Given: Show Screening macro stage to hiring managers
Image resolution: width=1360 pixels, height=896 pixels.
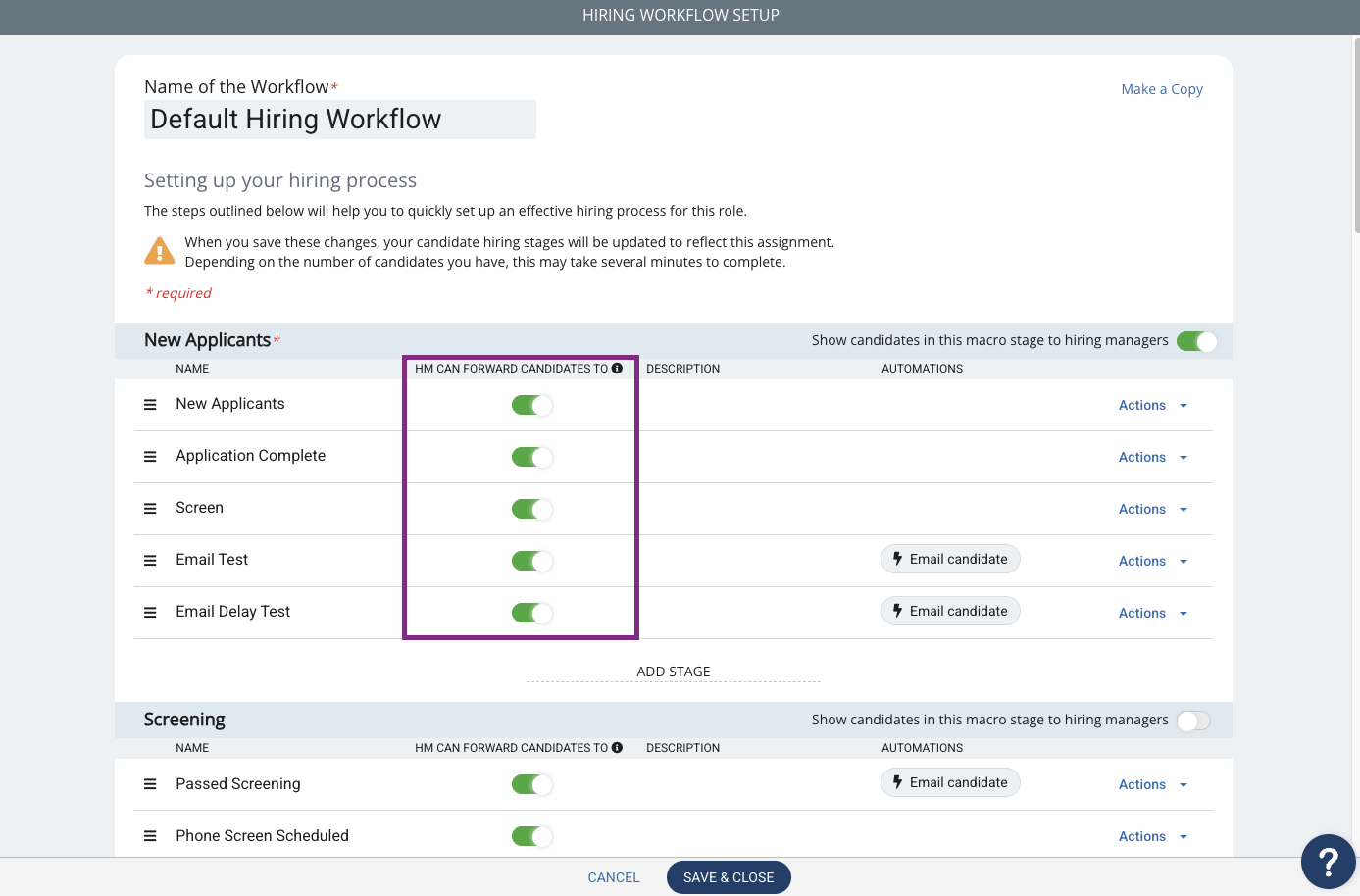Looking at the screenshot, I should [x=1194, y=721].
